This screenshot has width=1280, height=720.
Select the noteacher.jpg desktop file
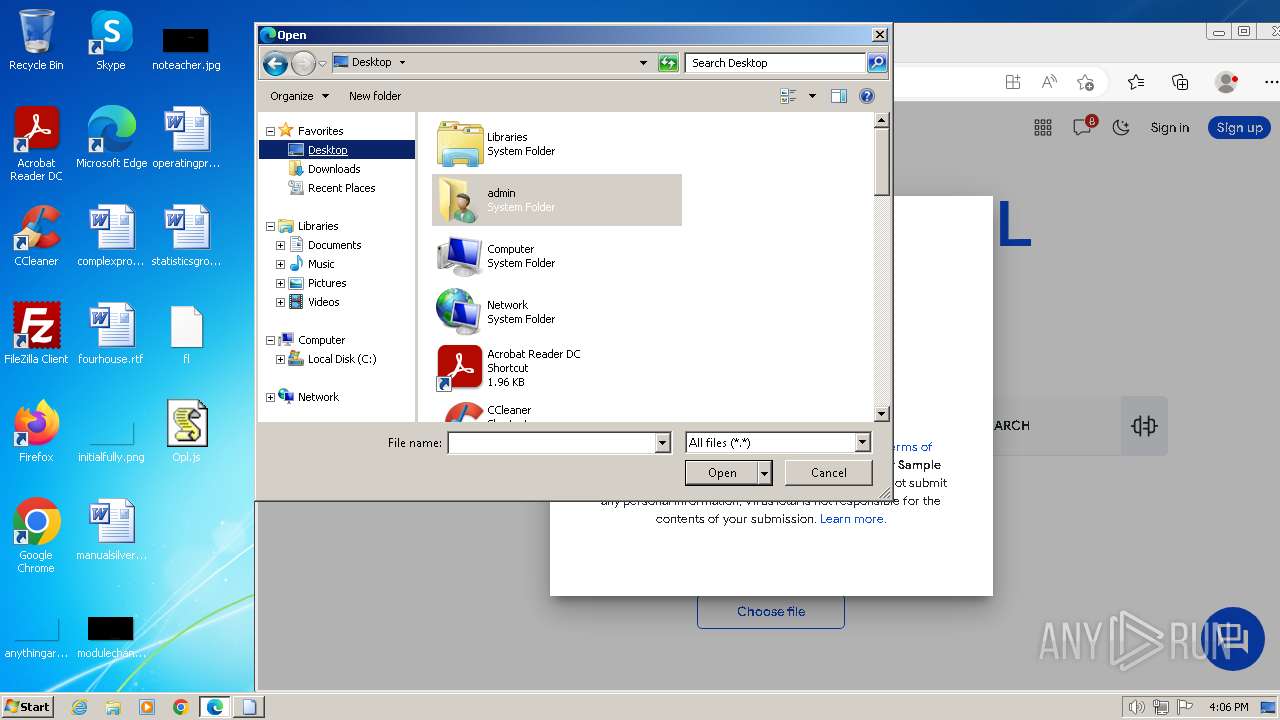[x=186, y=47]
